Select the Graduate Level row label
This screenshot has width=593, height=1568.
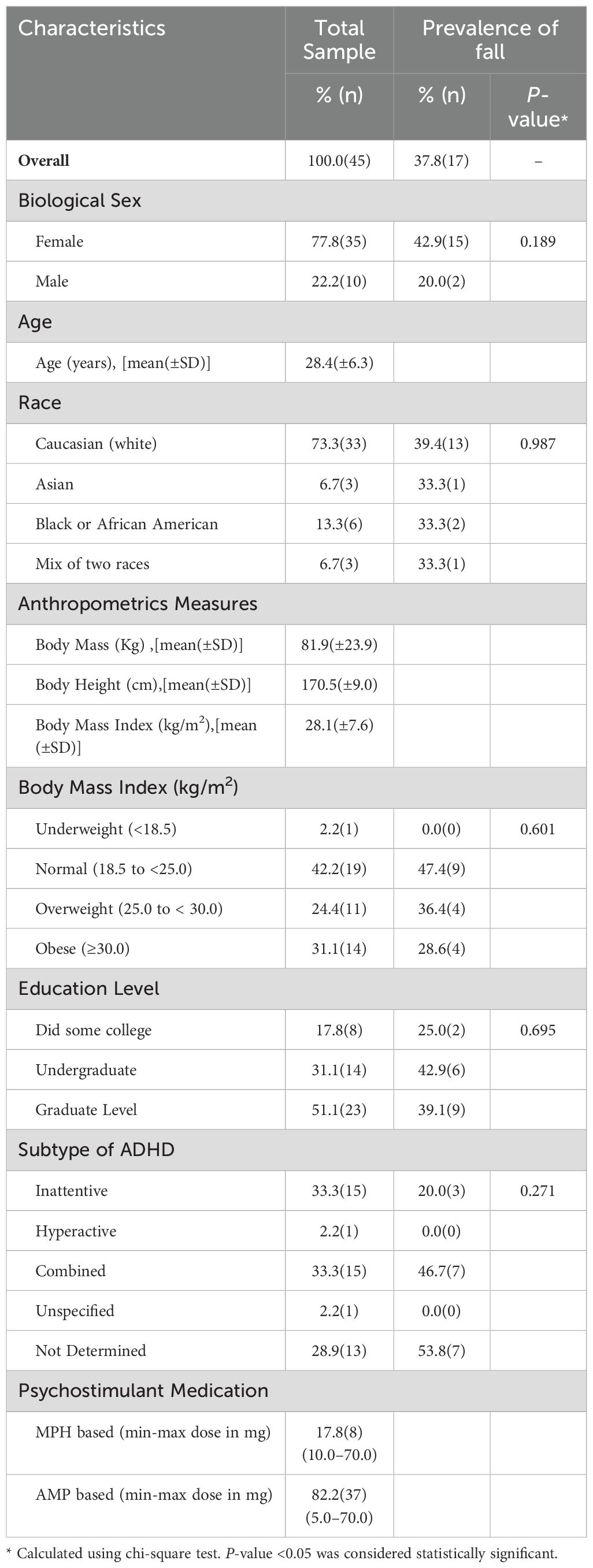click(x=87, y=1110)
